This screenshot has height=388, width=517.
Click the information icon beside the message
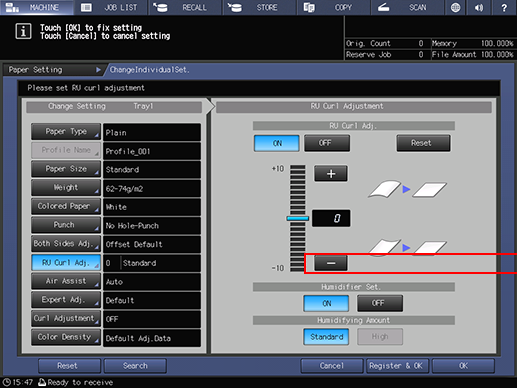(23, 32)
